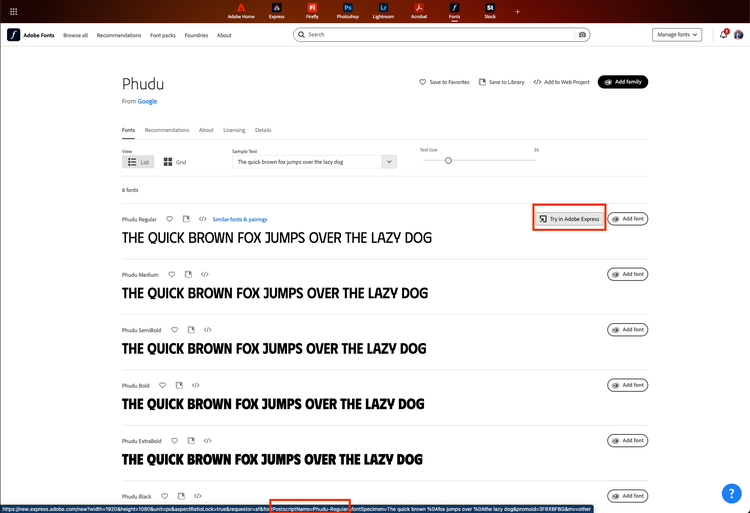The height and width of the screenshot is (513, 750).
Task: Add Phudu SemiBold to web project icon
Action: [208, 330]
